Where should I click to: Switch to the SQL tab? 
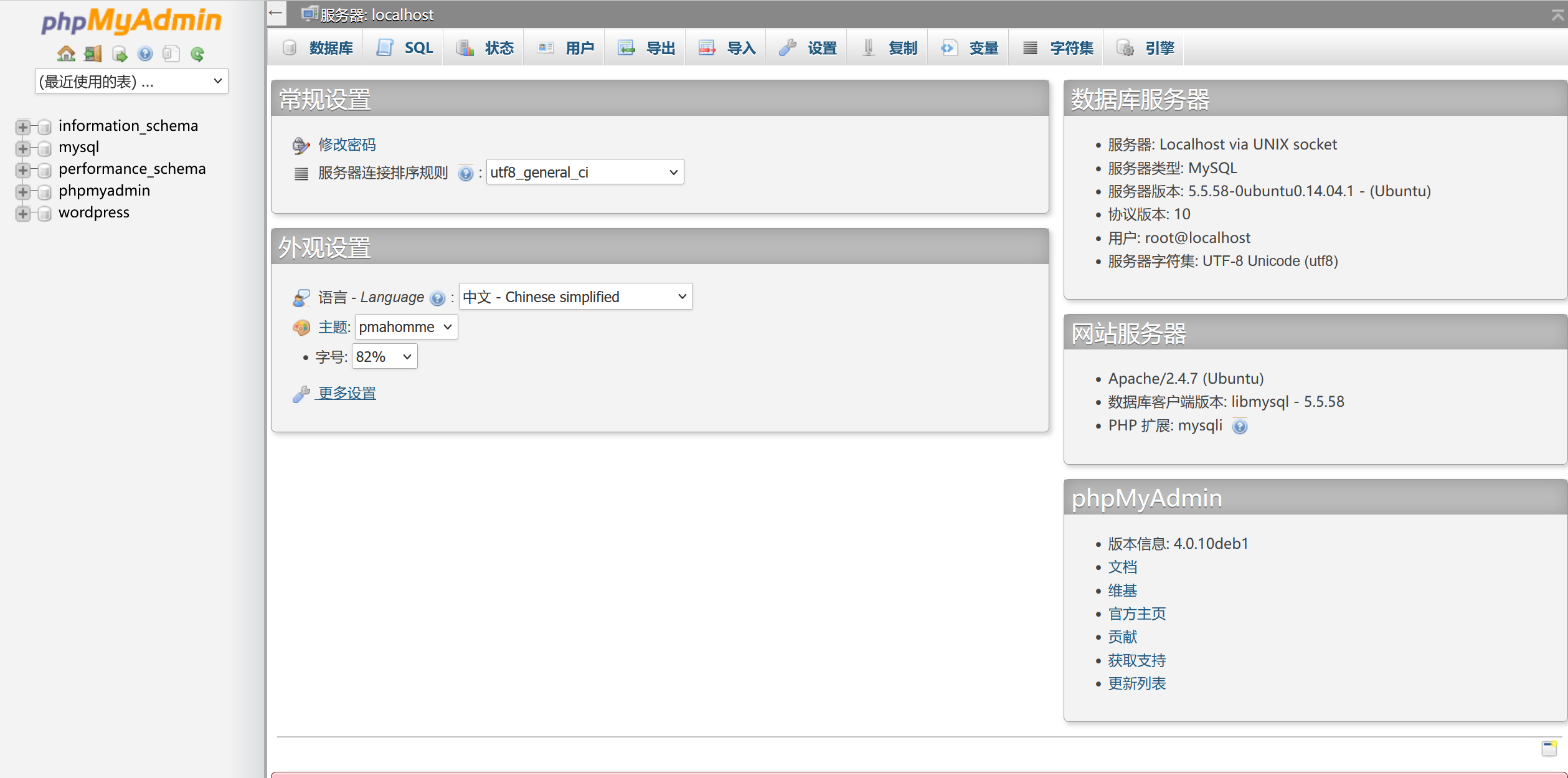[405, 47]
